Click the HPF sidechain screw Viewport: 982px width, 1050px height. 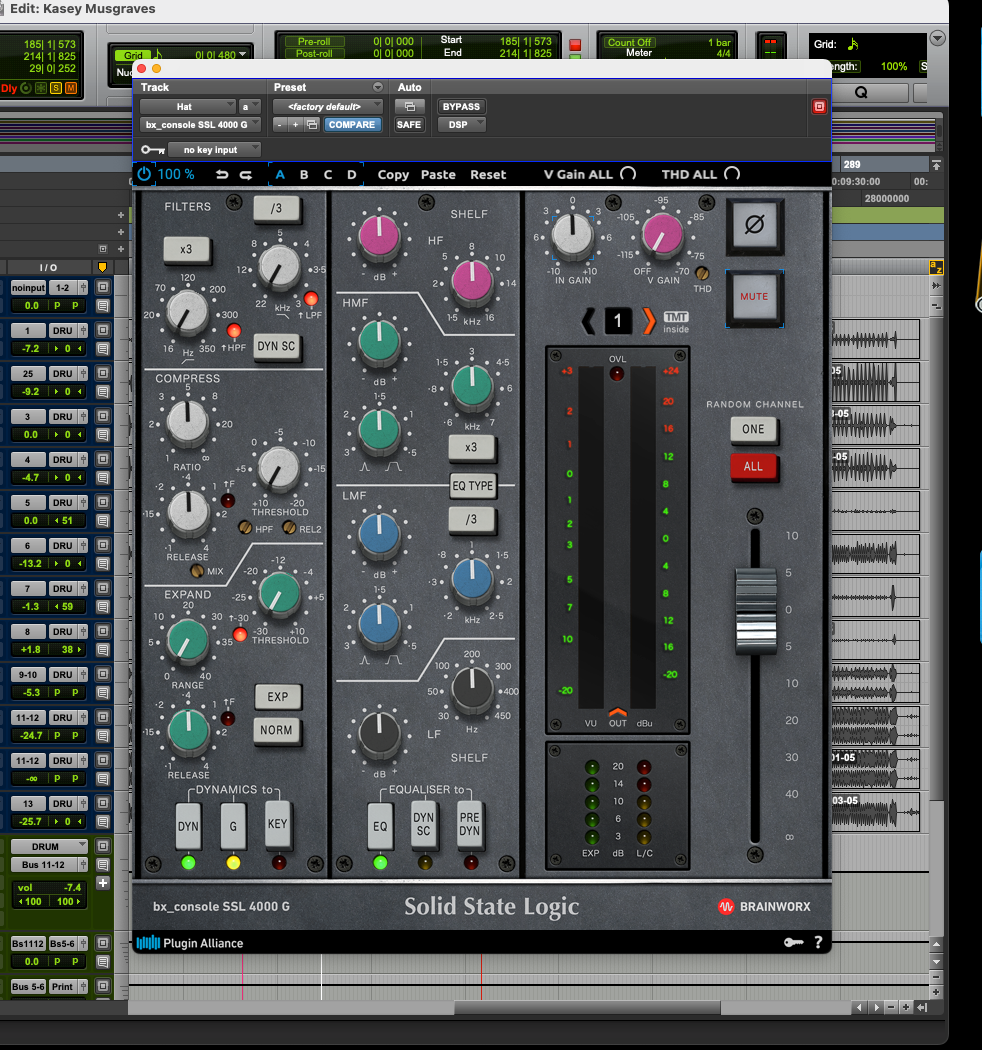coord(245,528)
